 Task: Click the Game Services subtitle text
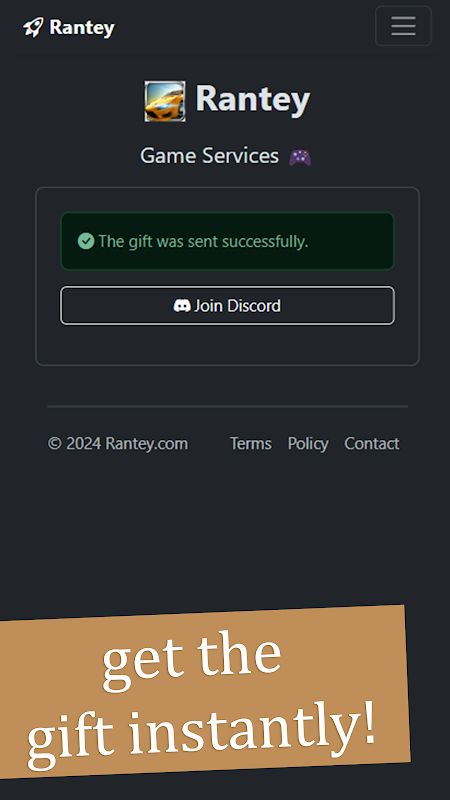pos(209,156)
